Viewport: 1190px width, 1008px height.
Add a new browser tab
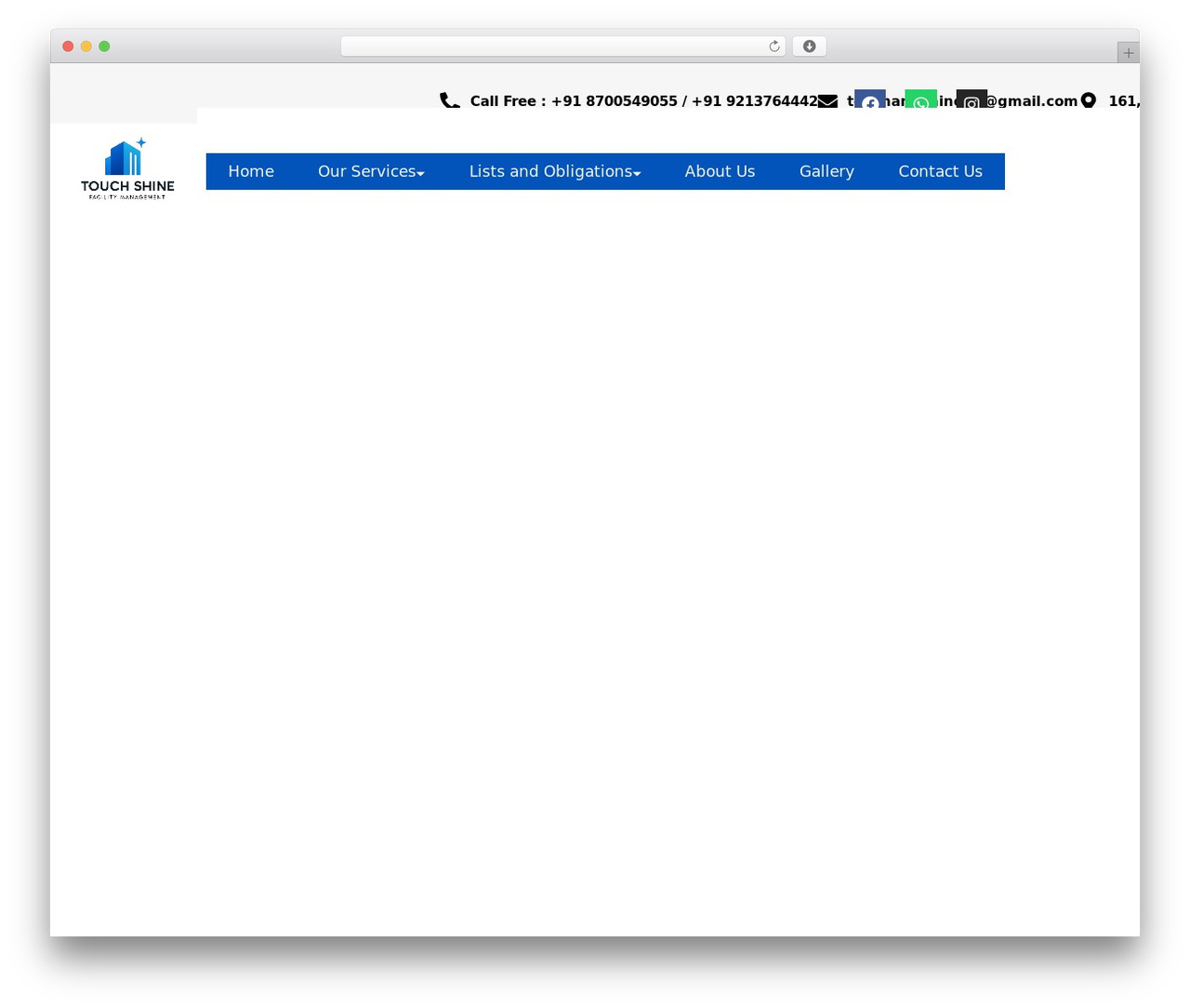coord(1128,53)
